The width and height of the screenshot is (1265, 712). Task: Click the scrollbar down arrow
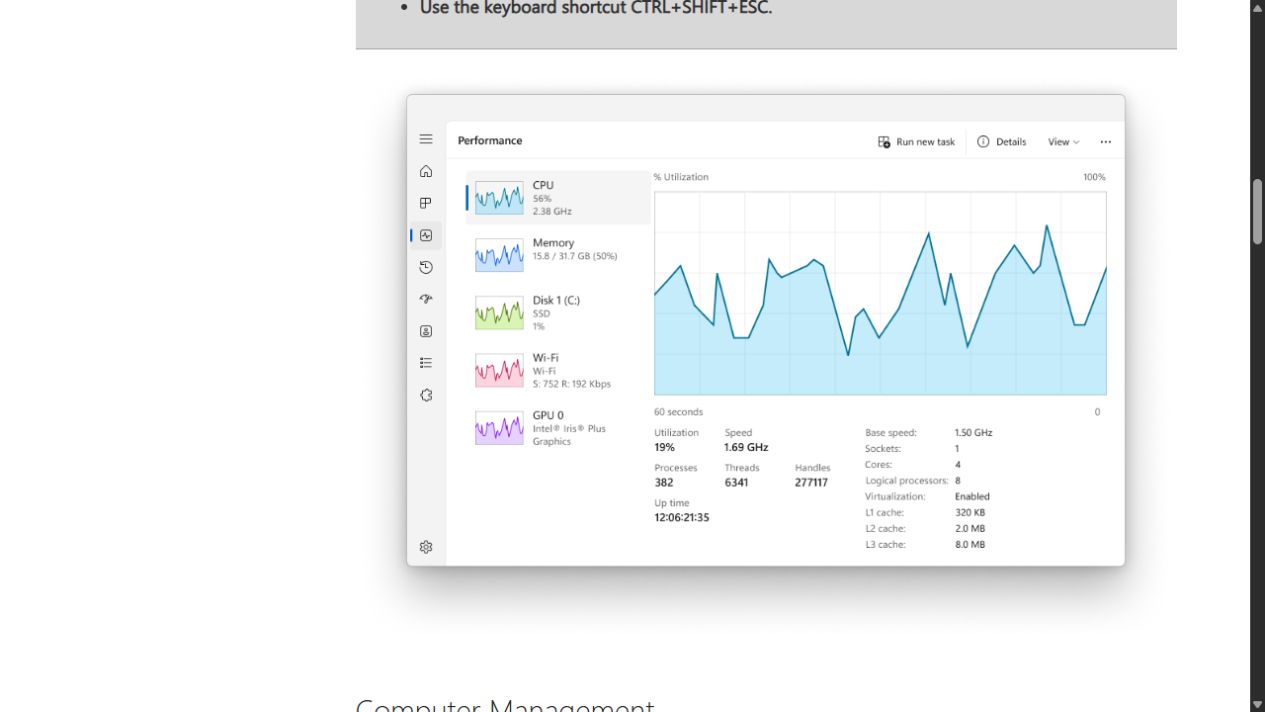coord(1257,704)
